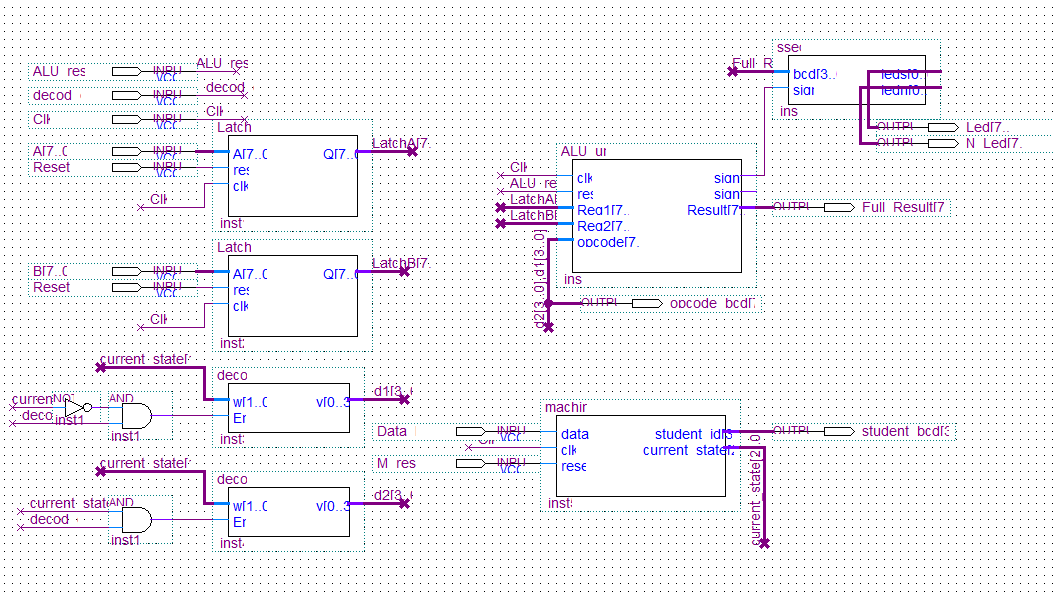Click the student_id port on machin block

click(694, 435)
